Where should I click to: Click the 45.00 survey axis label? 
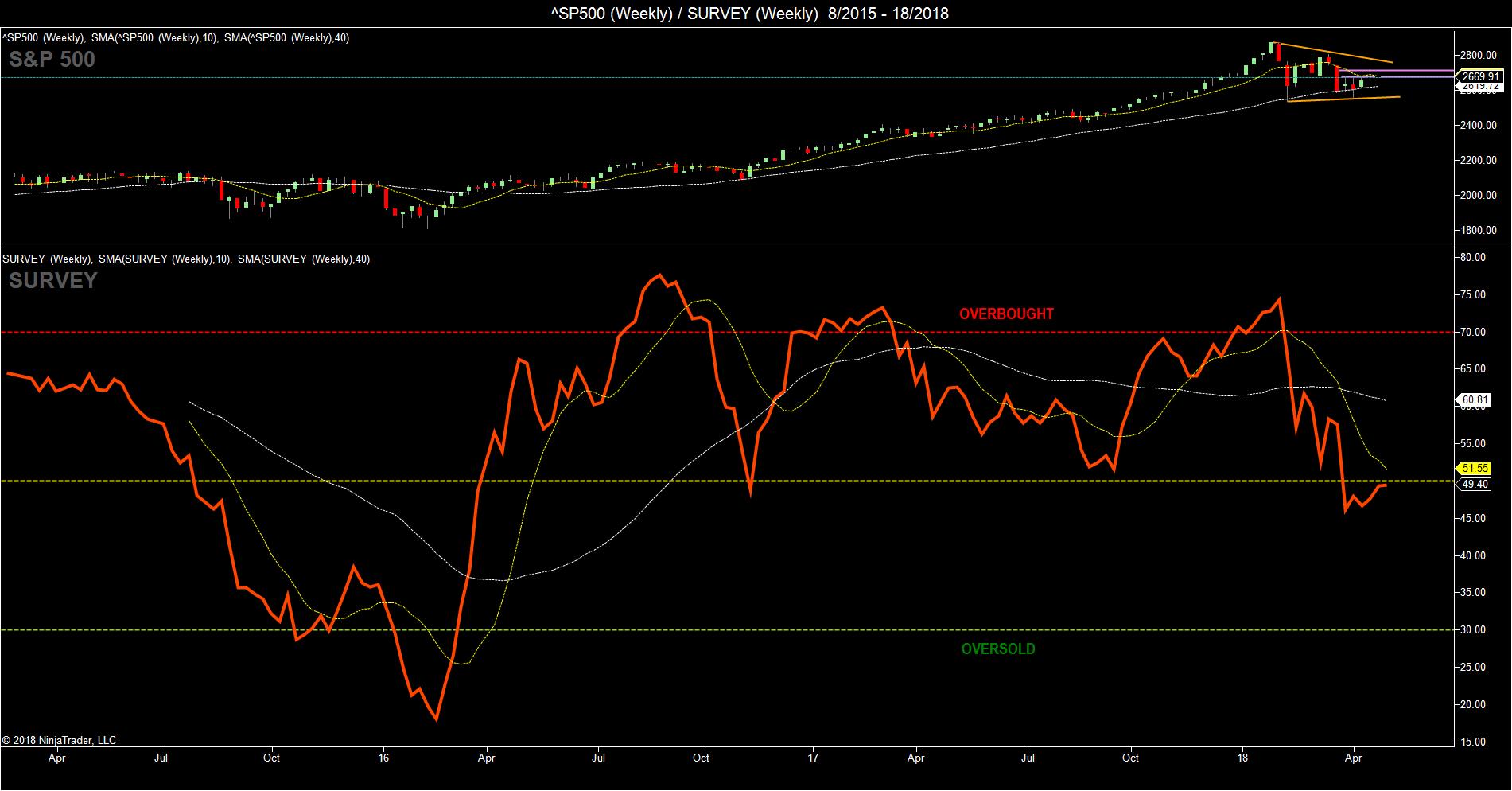[x=1474, y=518]
